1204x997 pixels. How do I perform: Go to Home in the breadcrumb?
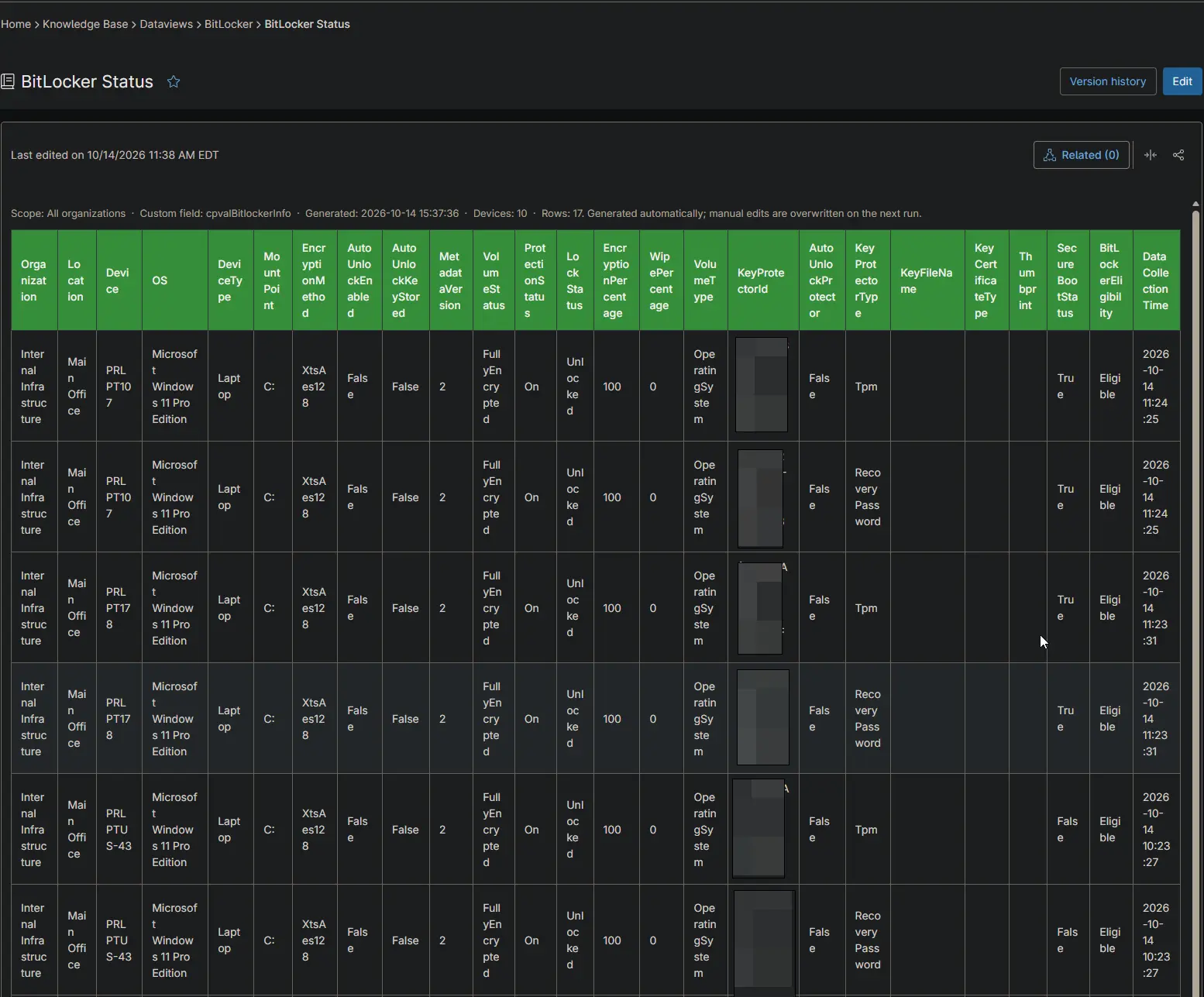(x=15, y=24)
